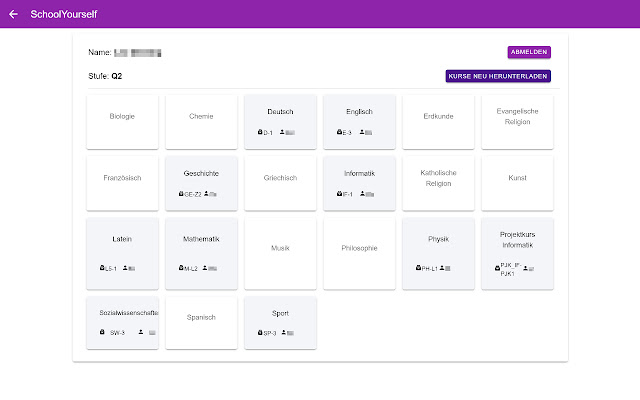The width and height of the screenshot is (640, 400).
Task: Click the GE-Z2 course code
Action: [x=193, y=194]
